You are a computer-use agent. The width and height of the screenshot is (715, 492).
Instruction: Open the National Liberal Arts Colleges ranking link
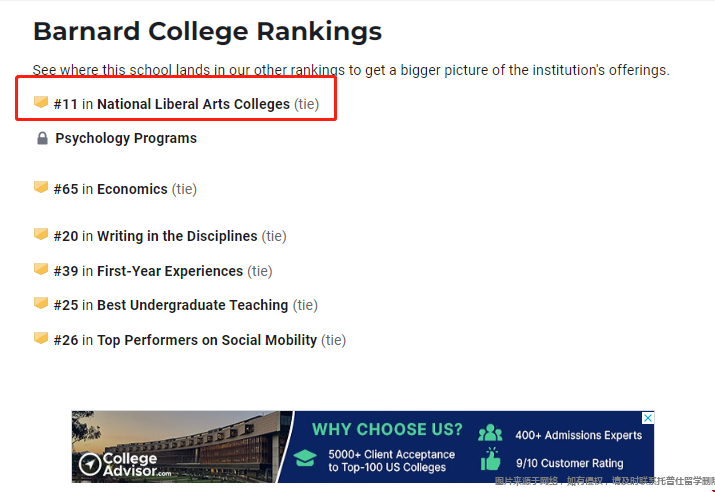click(193, 104)
